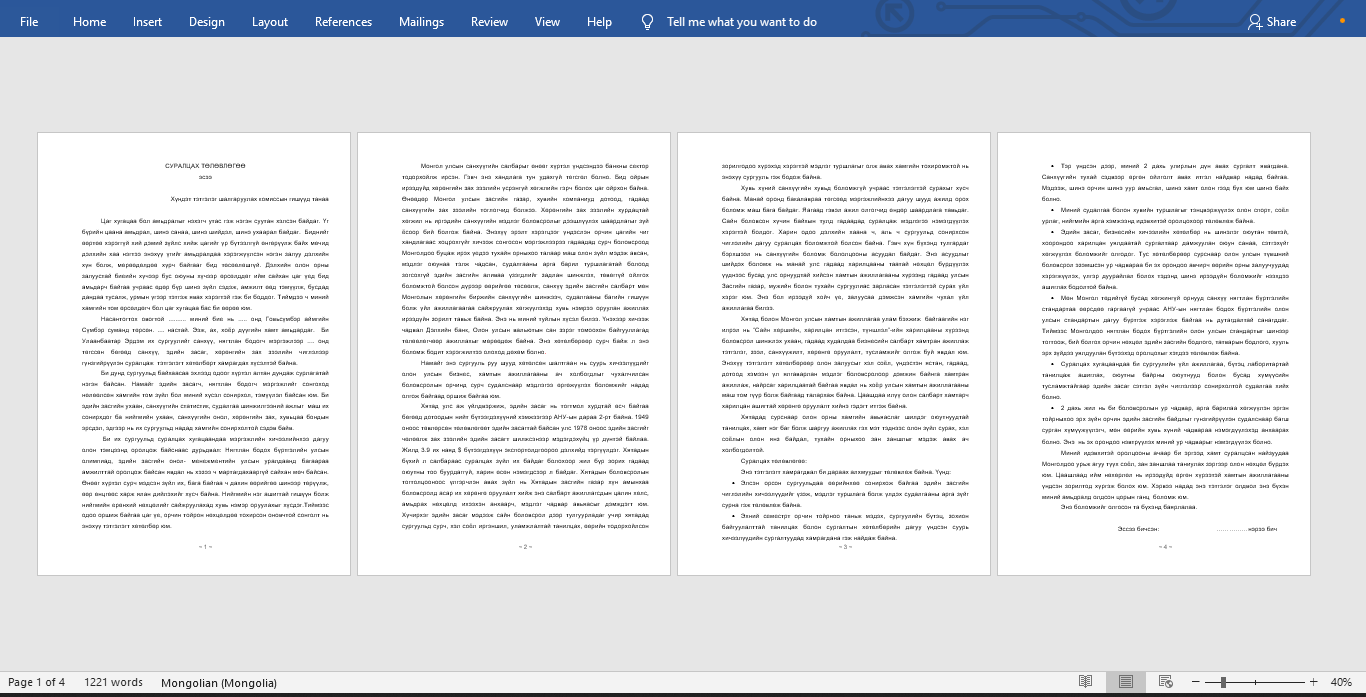Viewport: 1366px width, 697px height.
Task: Share the document using Share button
Action: pos(1271,21)
